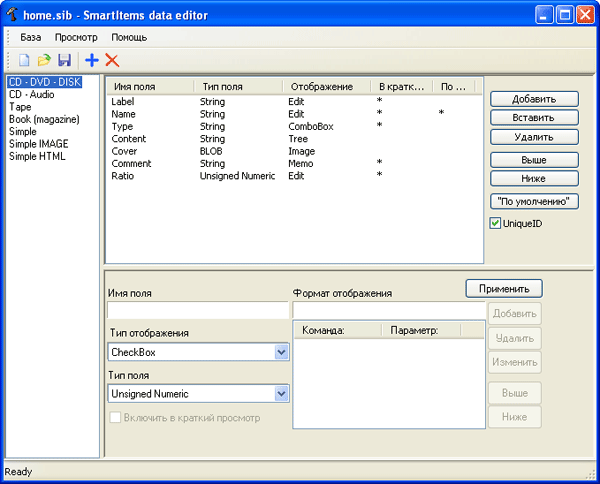Click the red X delete icon

tap(112, 61)
